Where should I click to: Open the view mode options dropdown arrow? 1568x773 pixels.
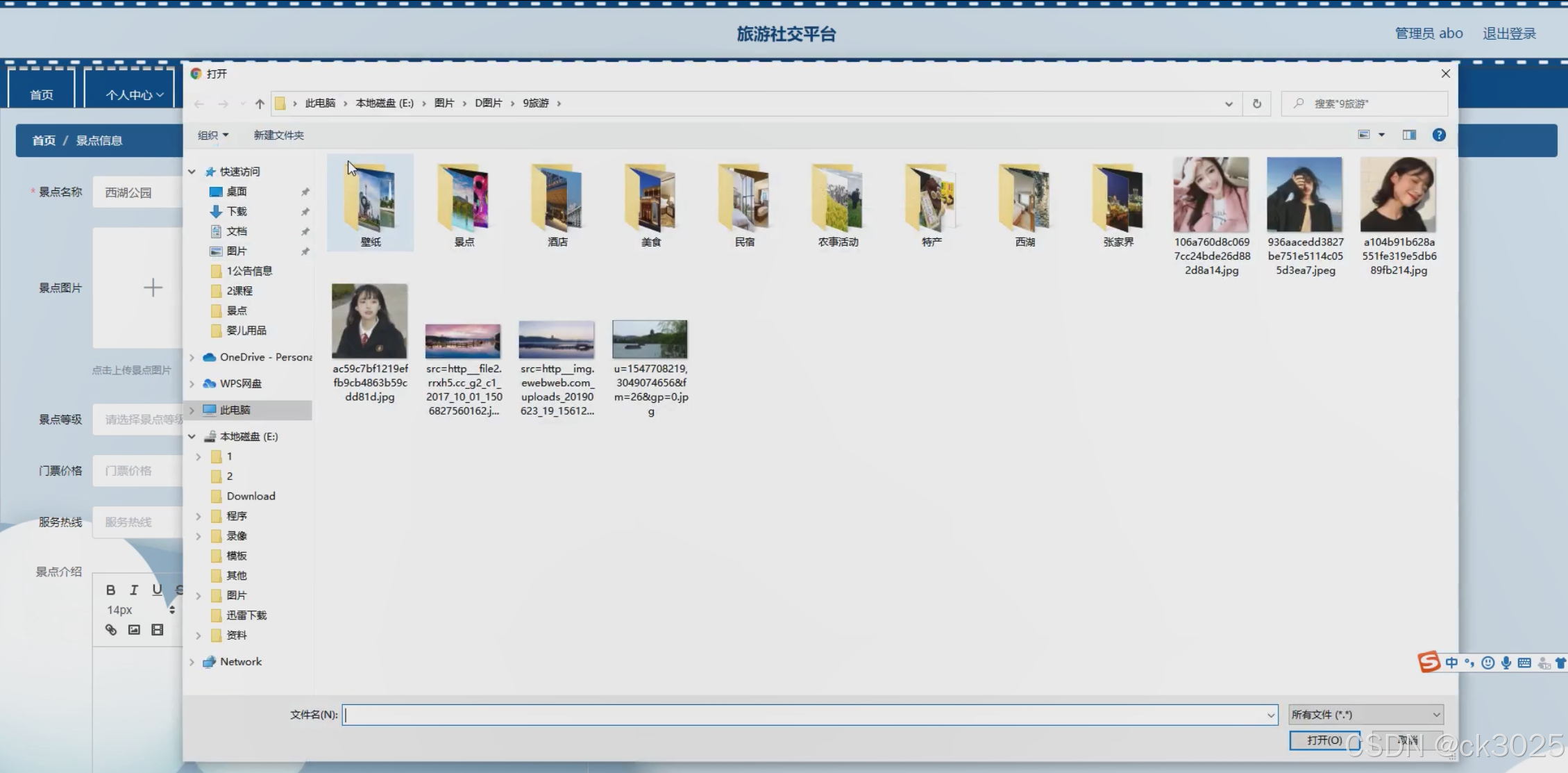[1381, 135]
